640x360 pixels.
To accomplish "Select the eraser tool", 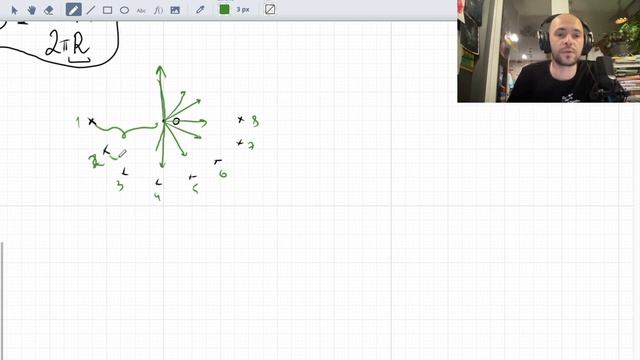I will click(49, 10).
